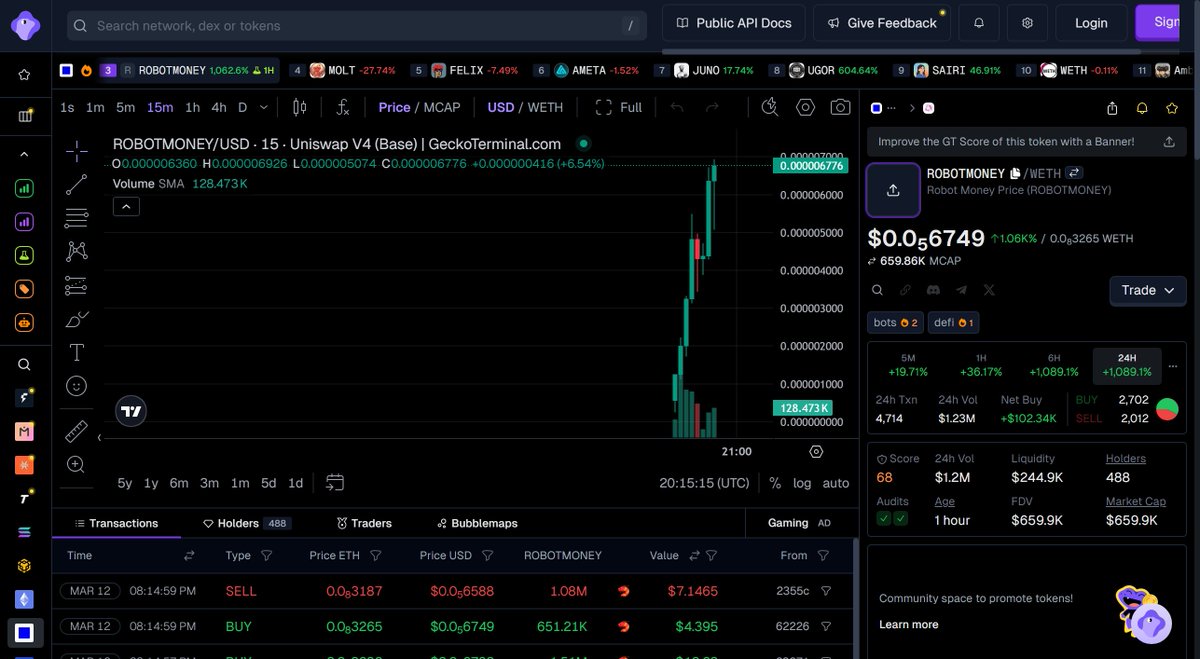Expand the Trade dropdown button
The height and width of the screenshot is (659, 1200).
coord(1147,290)
